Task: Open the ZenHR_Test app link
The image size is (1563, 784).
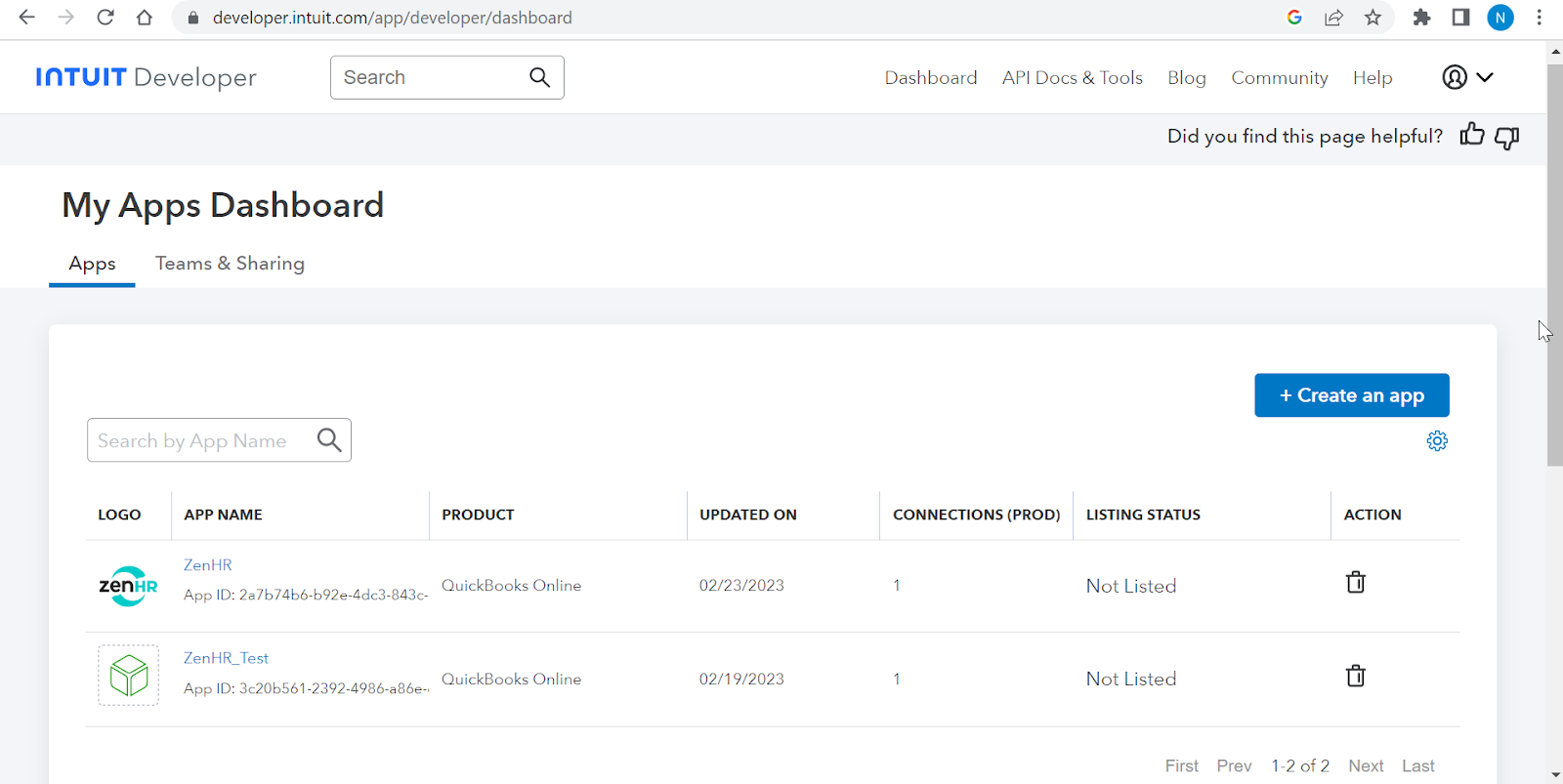Action: click(x=226, y=658)
